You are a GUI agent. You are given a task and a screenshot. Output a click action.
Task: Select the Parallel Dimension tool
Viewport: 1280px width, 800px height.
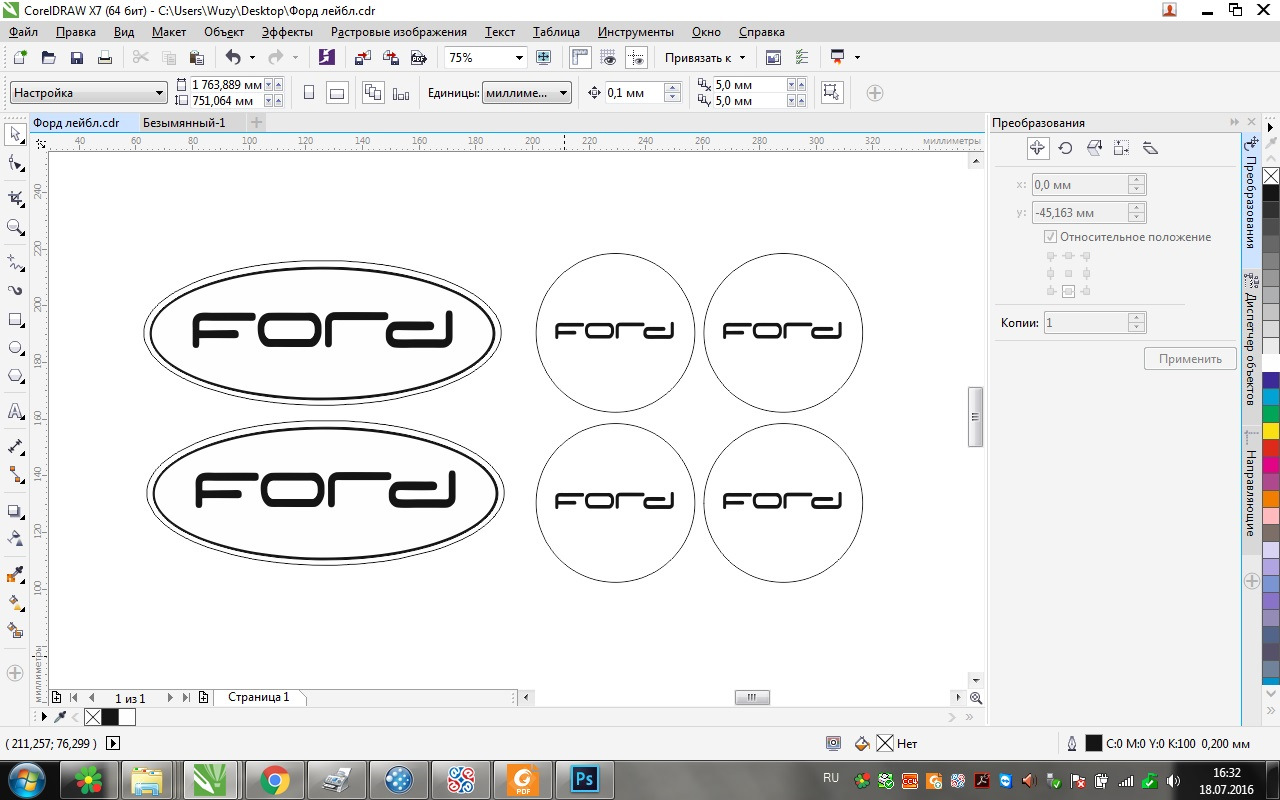(x=15, y=446)
